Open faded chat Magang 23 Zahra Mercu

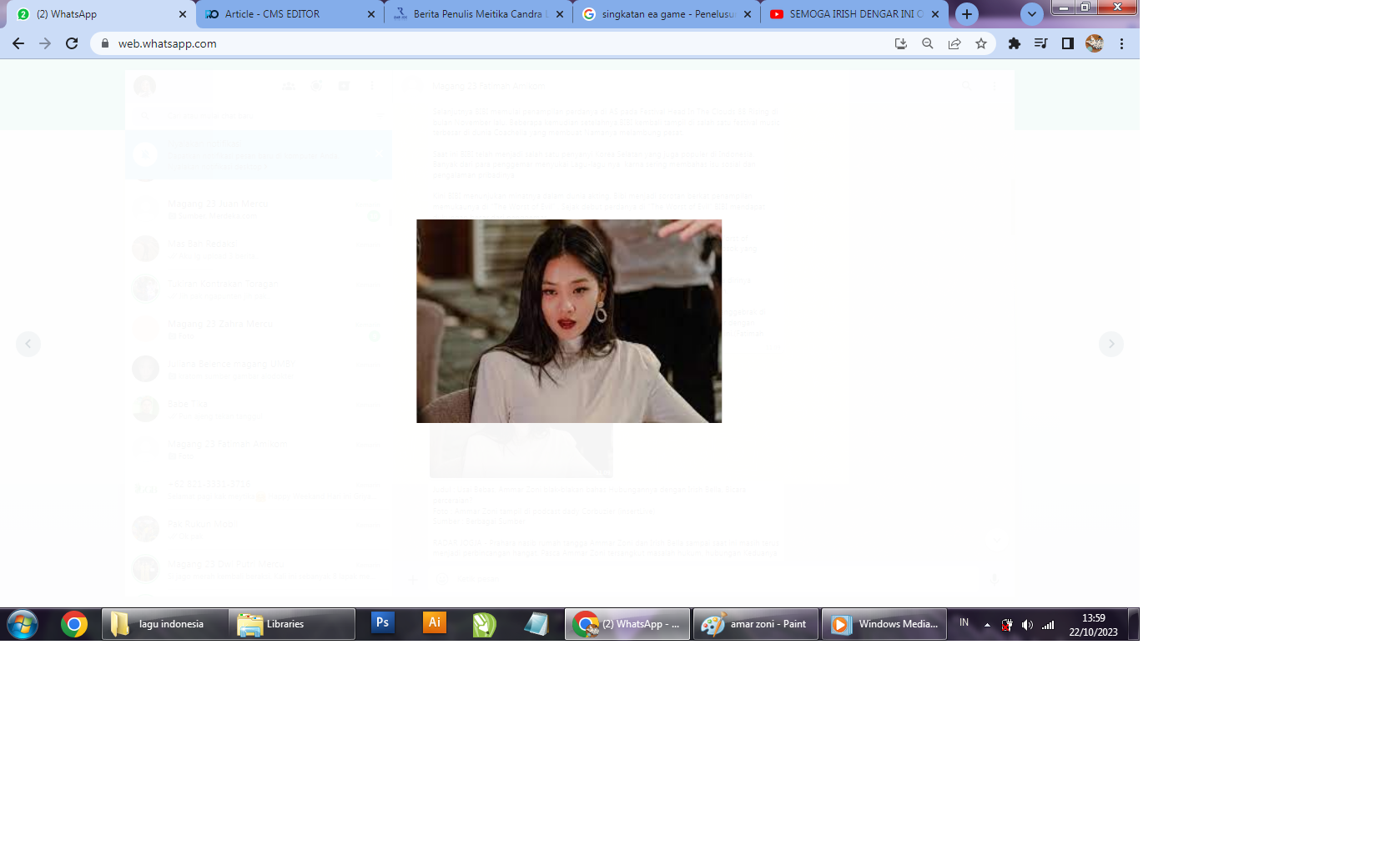pos(258,330)
